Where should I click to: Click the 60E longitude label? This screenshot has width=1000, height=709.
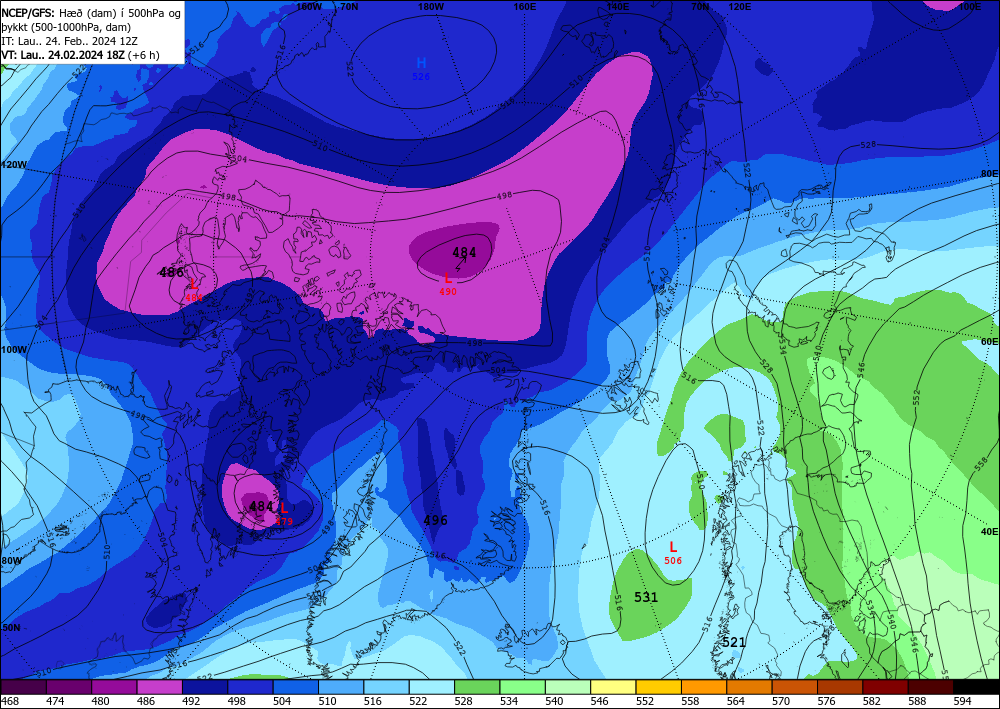coord(989,342)
